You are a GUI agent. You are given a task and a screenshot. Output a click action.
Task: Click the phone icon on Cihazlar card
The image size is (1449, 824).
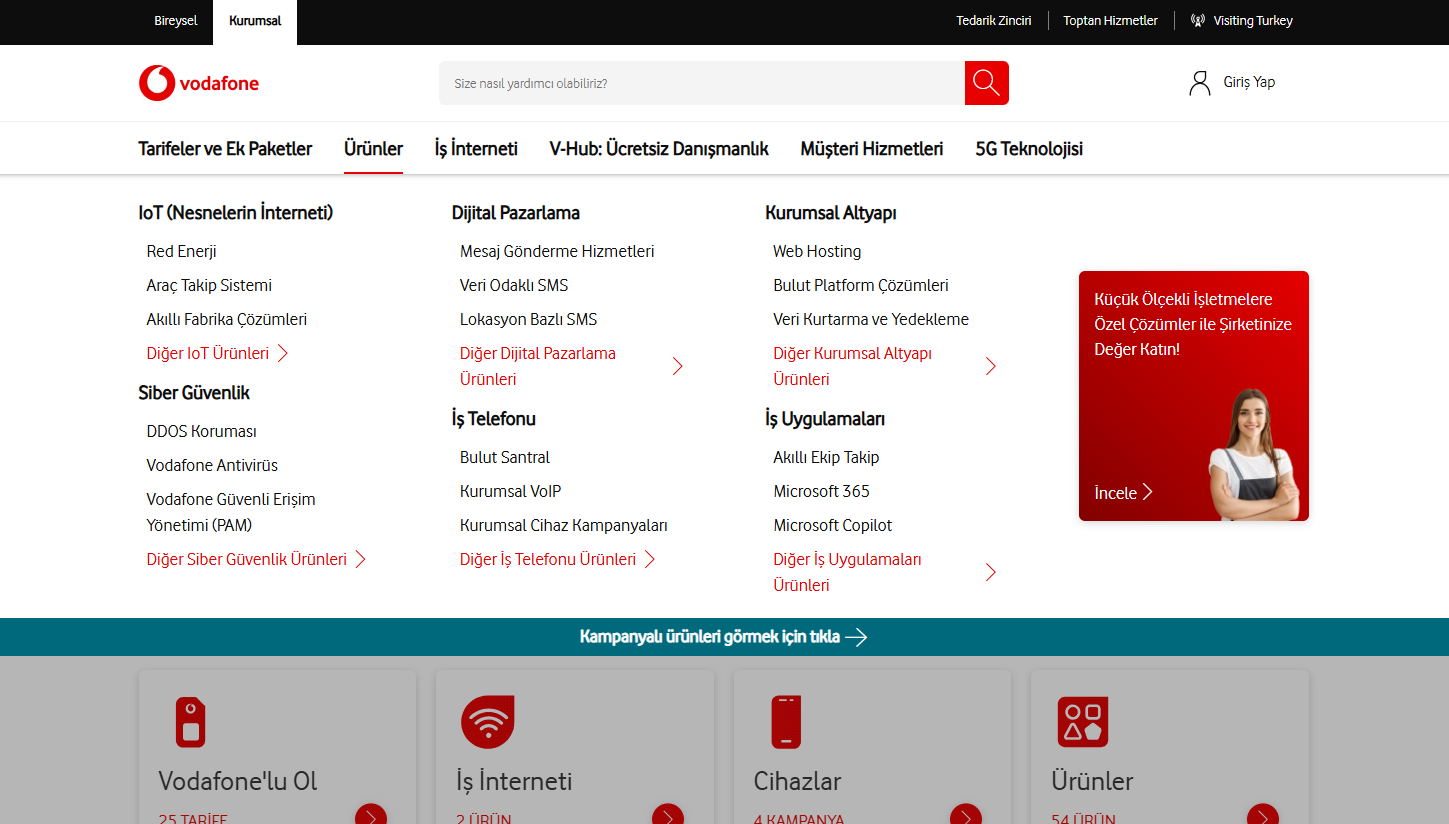(x=784, y=721)
